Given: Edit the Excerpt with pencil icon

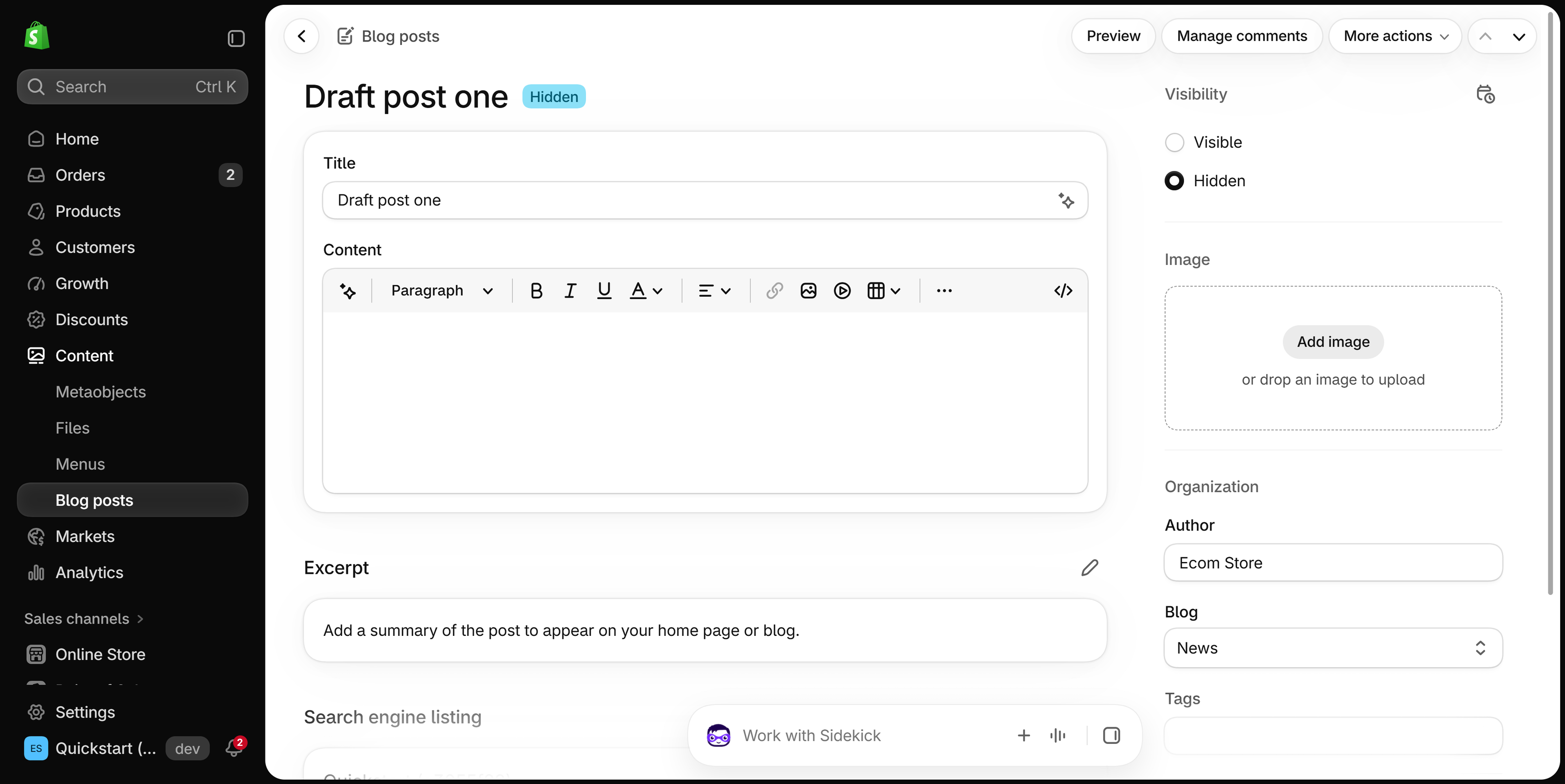Looking at the screenshot, I should click(x=1090, y=568).
